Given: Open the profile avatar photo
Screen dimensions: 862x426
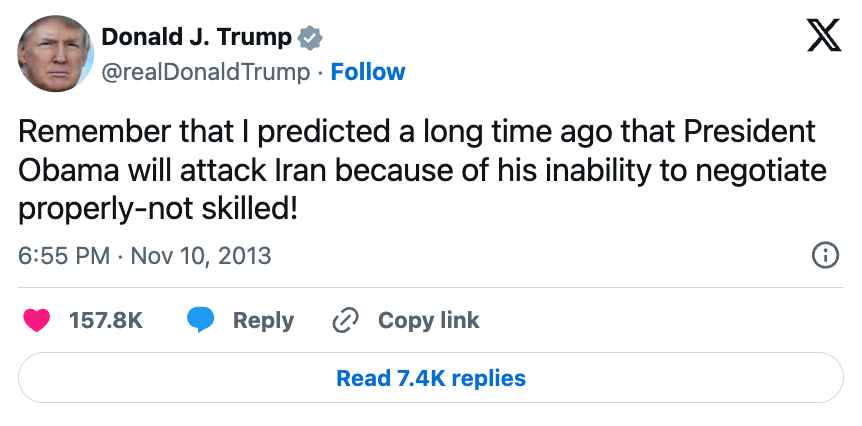Looking at the screenshot, I should 57,54.
